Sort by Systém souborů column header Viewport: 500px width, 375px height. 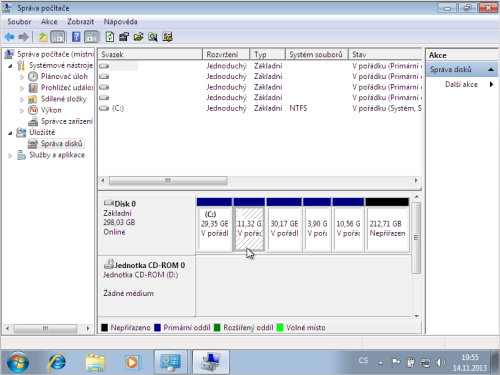point(317,54)
